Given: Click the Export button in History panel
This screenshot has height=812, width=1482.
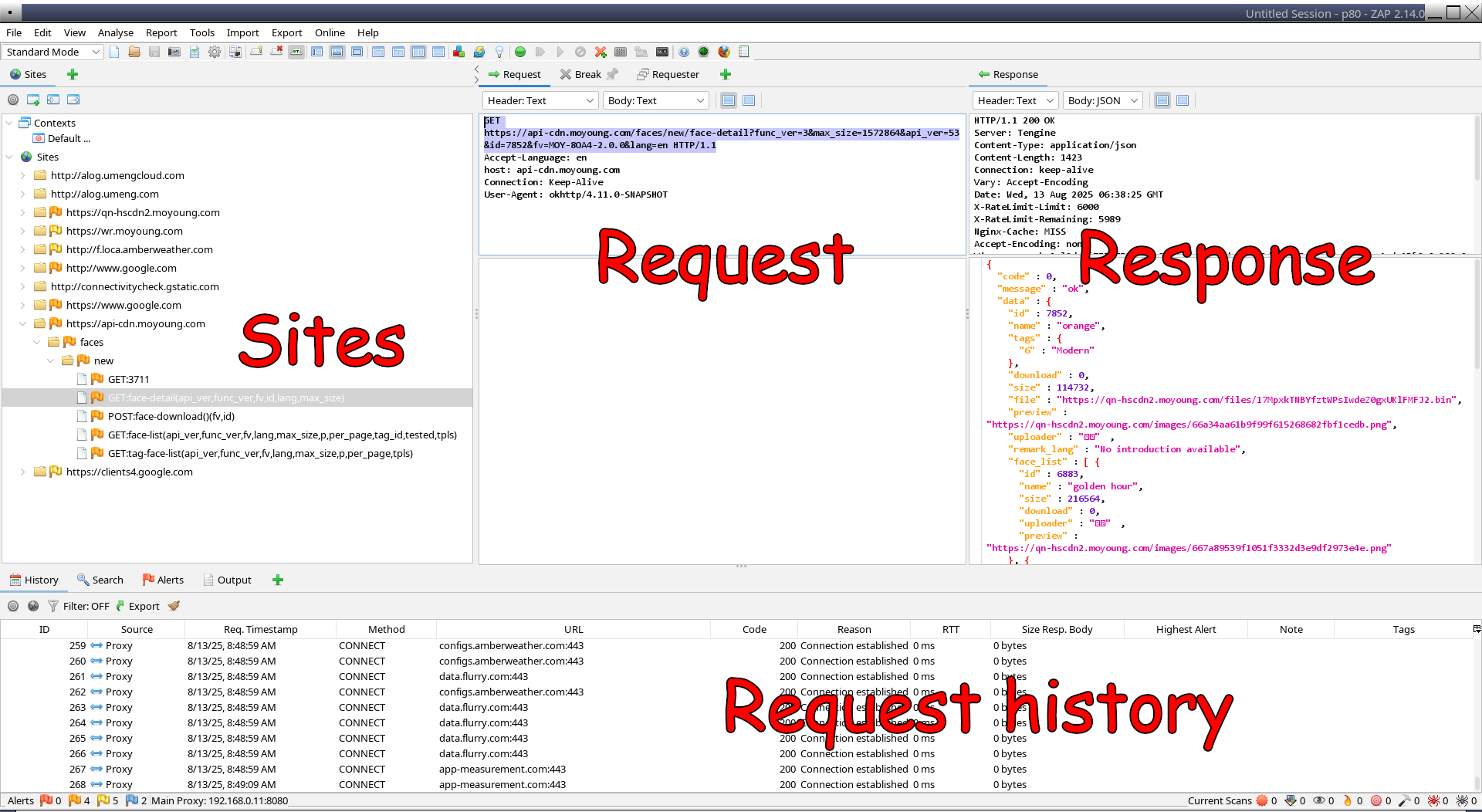Looking at the screenshot, I should coord(137,606).
